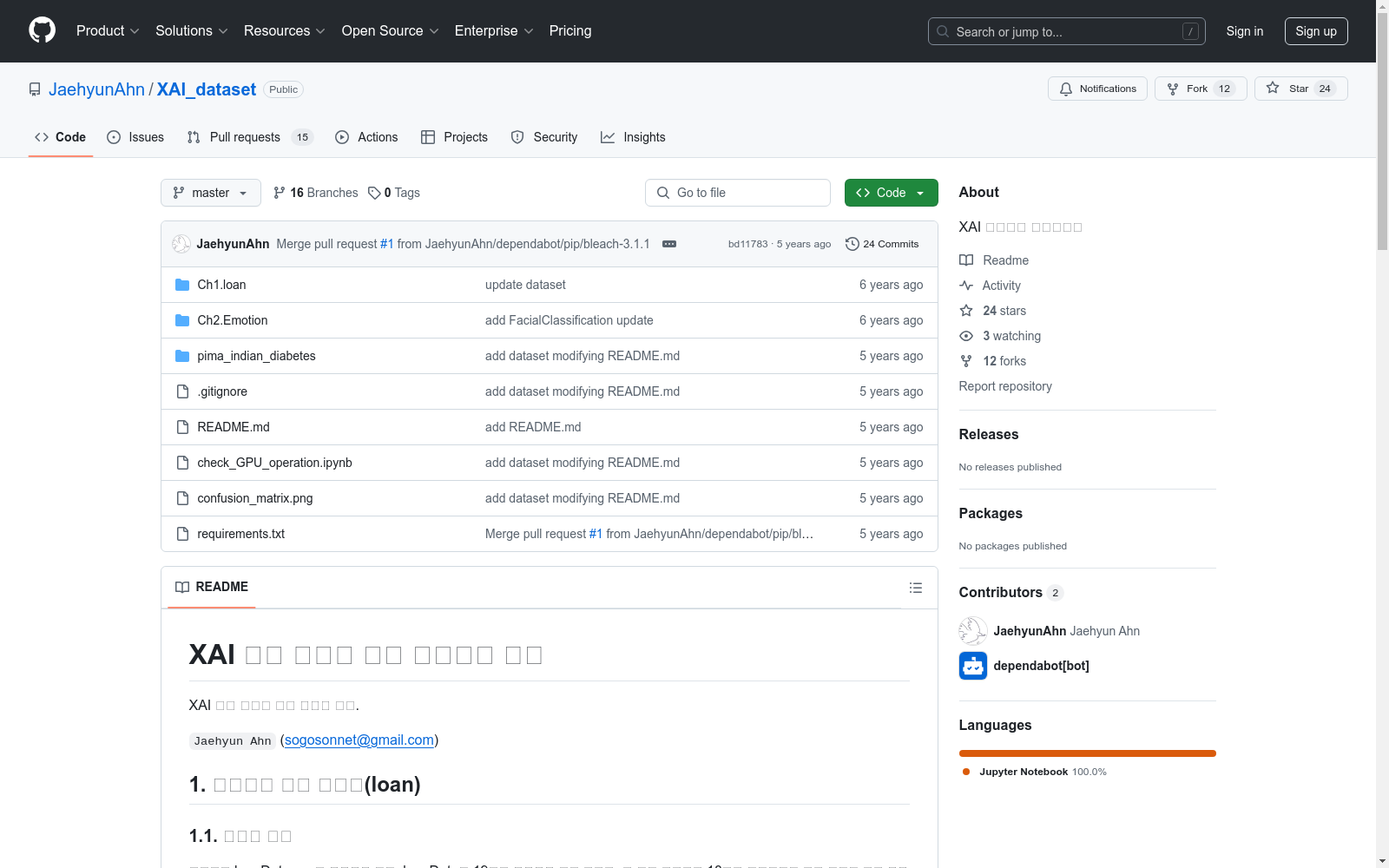Viewport: 1389px width, 868px height.
Task: Click the search magnifier icon in header
Action: coord(943,31)
